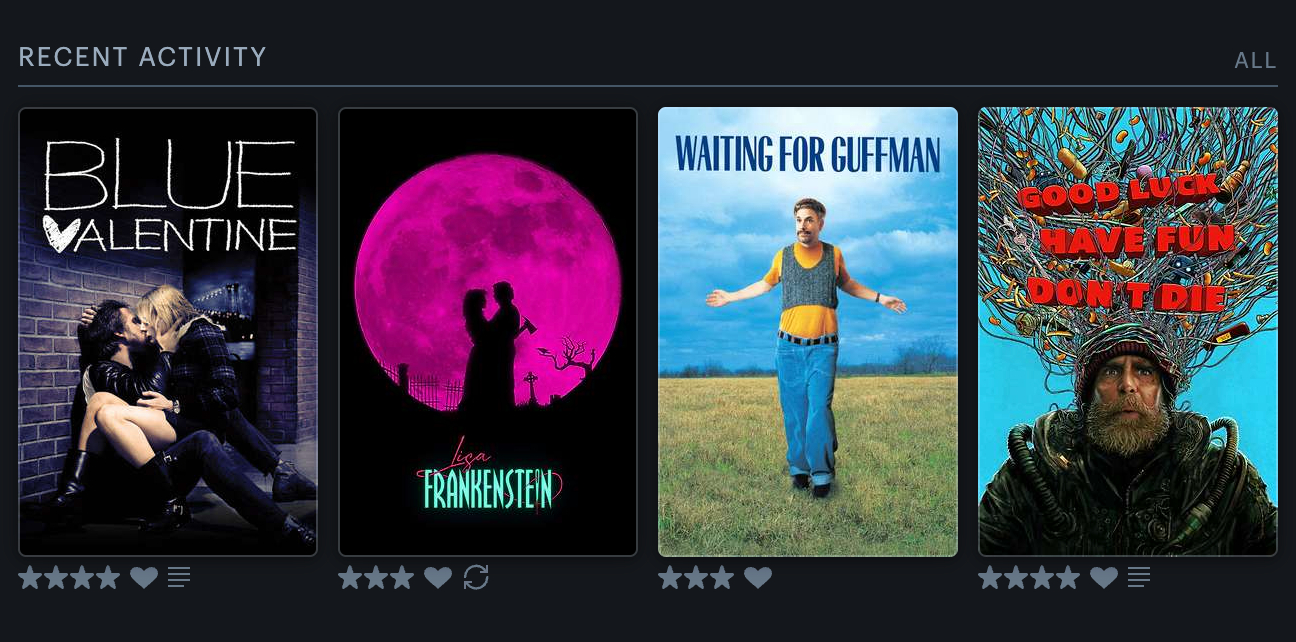1296x642 pixels.
Task: Click heart icon under Good Luck Have Fun Don't Die
Action: [1104, 577]
